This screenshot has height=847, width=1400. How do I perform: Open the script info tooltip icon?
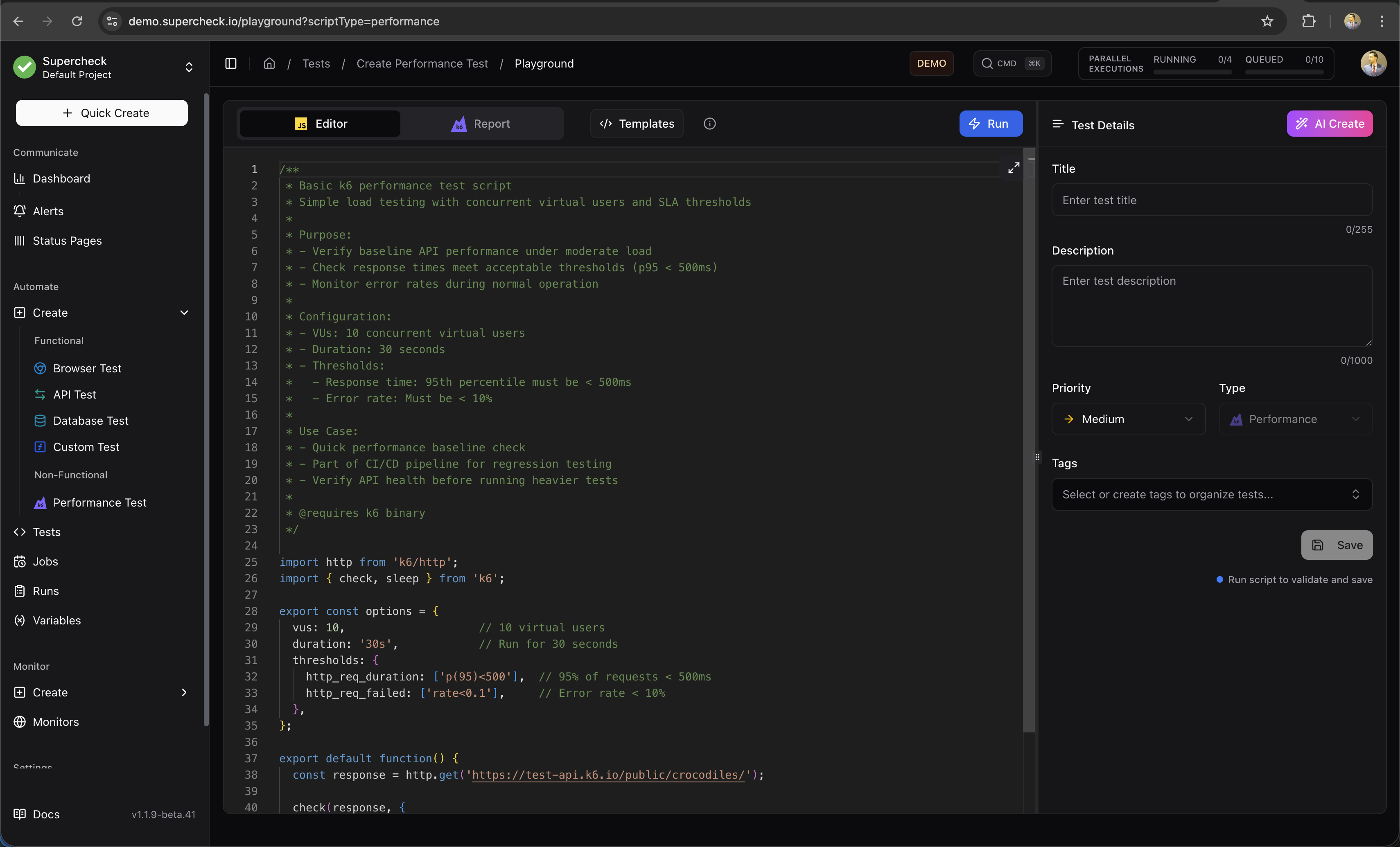click(x=710, y=123)
